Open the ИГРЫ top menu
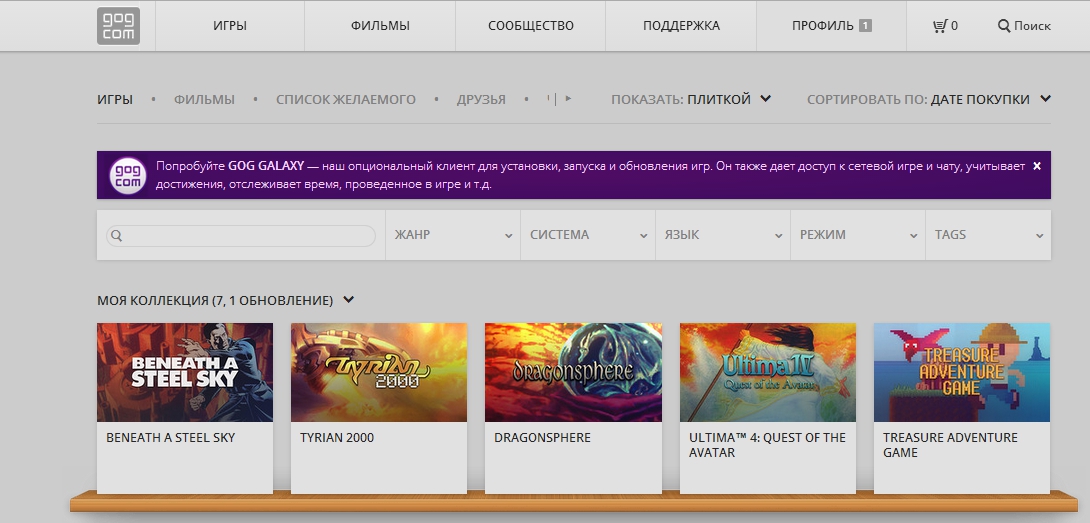This screenshot has height=523, width=1090. (x=230, y=26)
